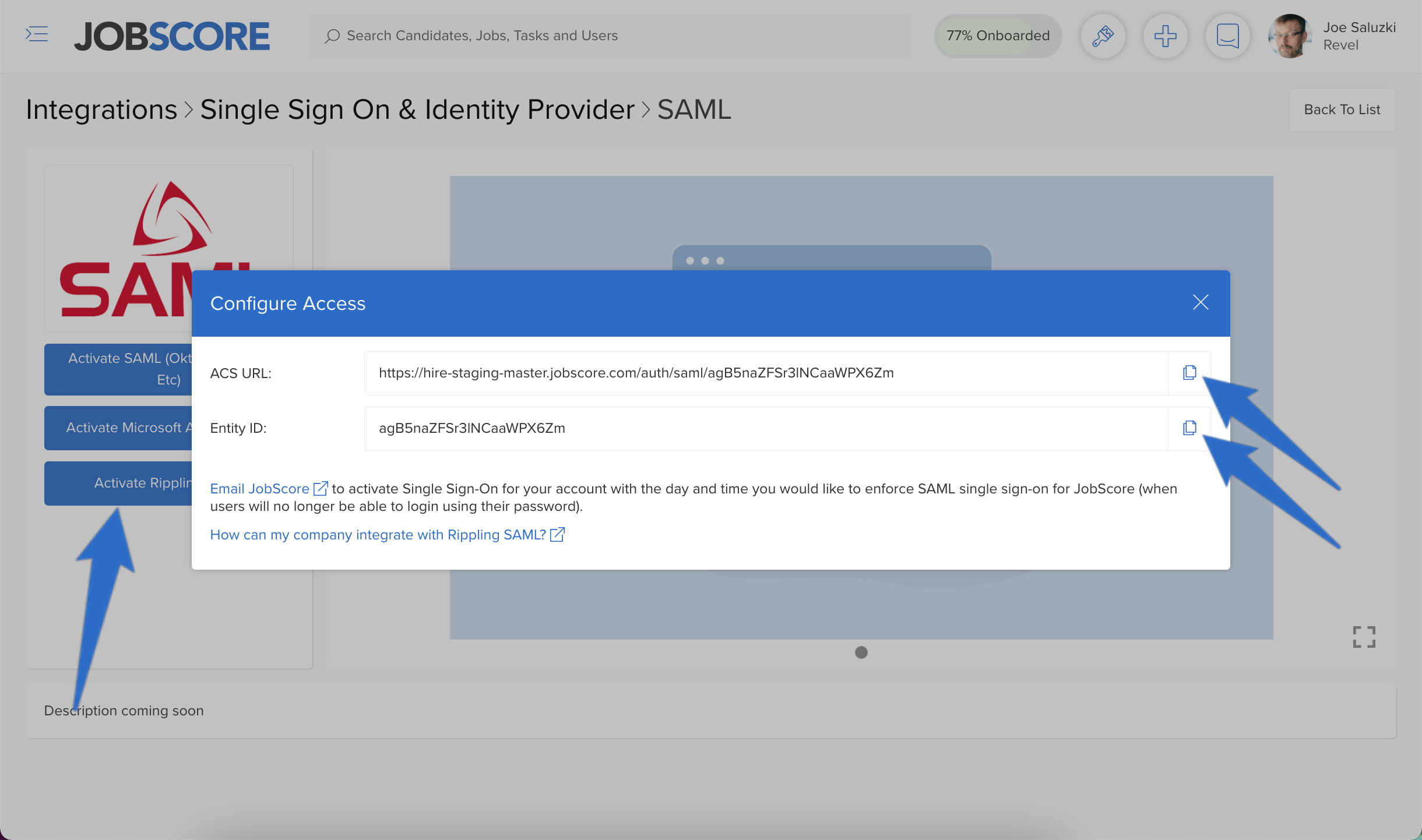Click the search magnifier icon
This screenshot has height=840, width=1422.
[332, 36]
